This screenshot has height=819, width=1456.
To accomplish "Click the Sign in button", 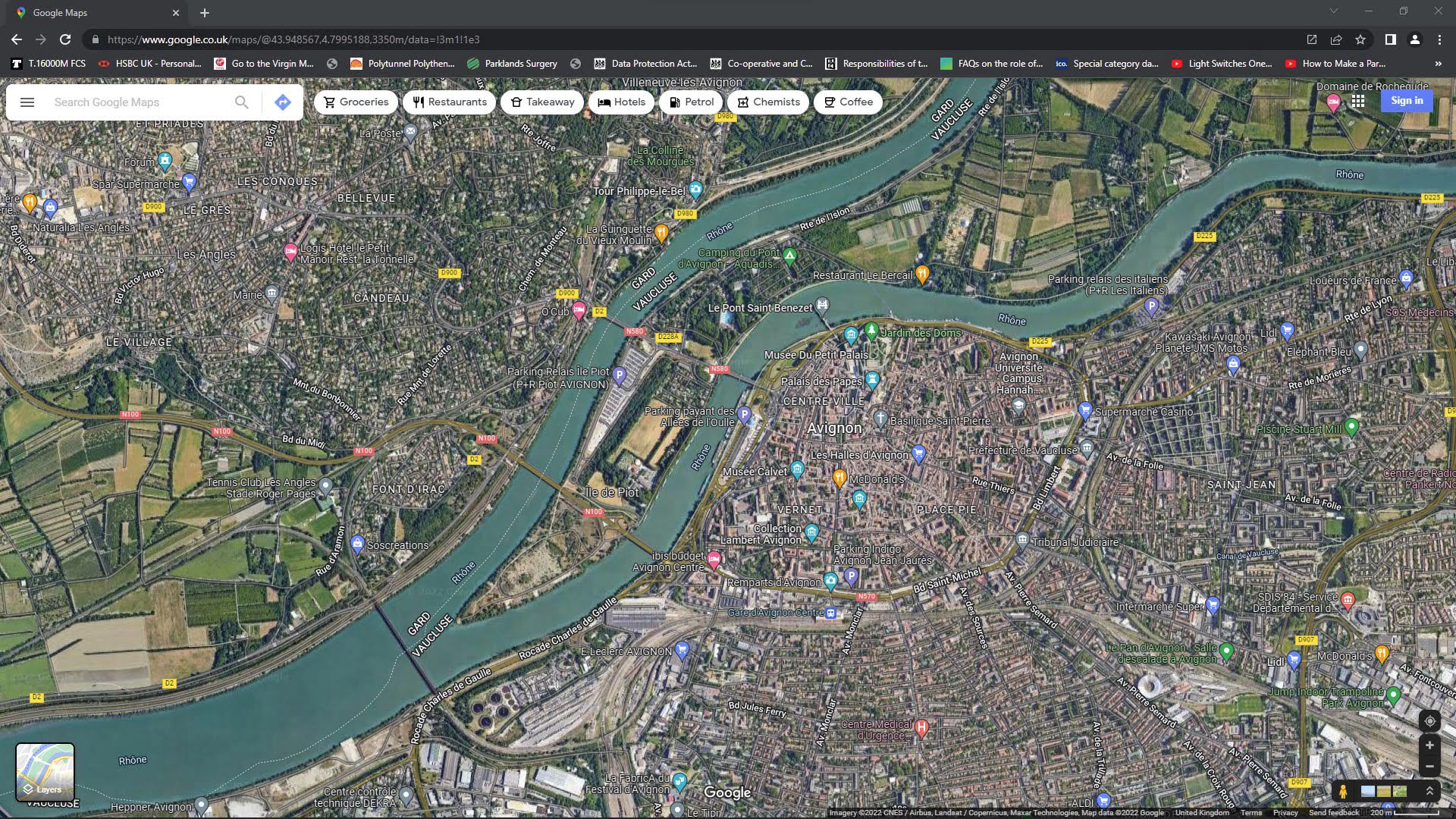I will 1407,101.
